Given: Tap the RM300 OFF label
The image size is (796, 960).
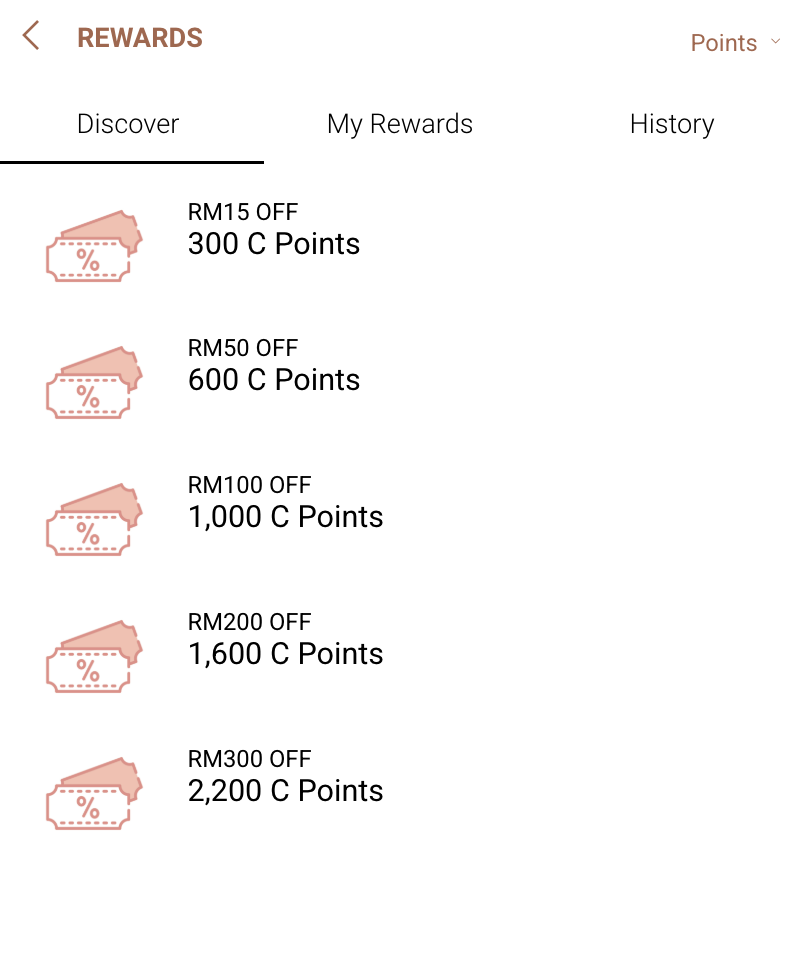Looking at the screenshot, I should [x=249, y=759].
